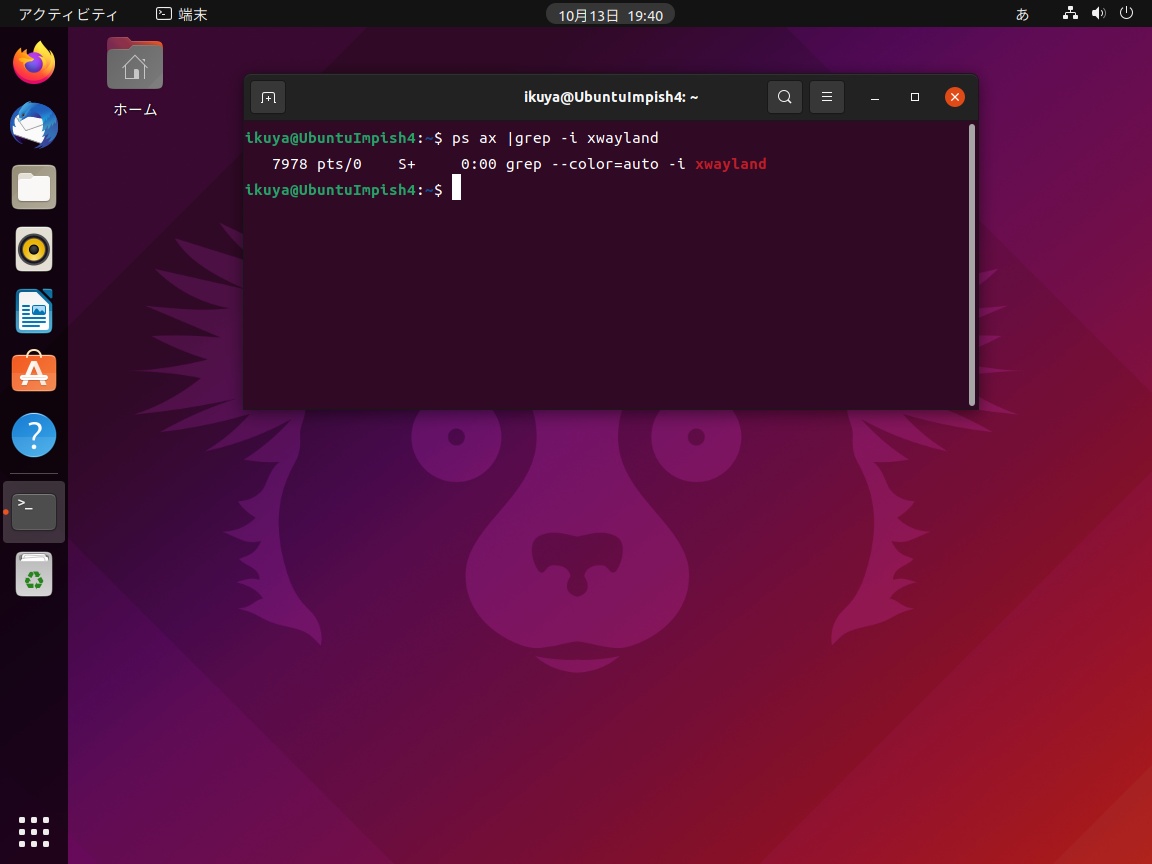Show all applications grid

click(x=34, y=832)
